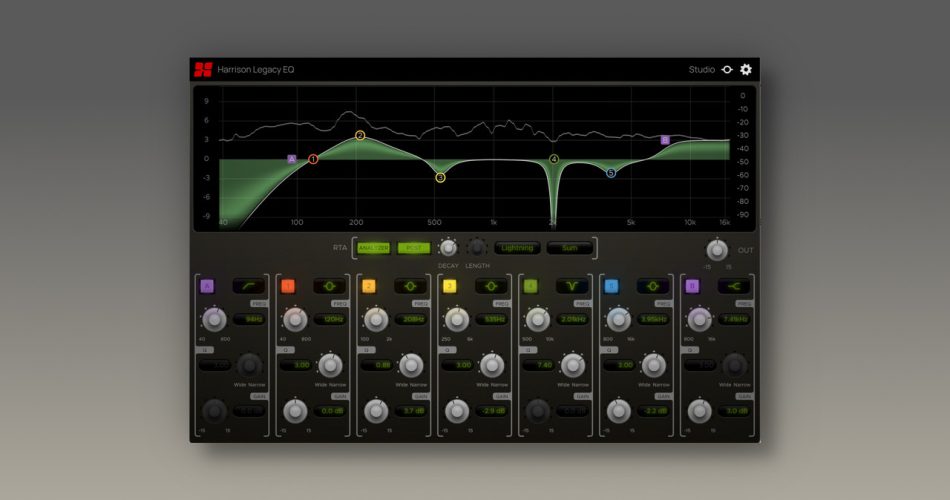Open band 4 notch filter shape selector

coord(572,286)
